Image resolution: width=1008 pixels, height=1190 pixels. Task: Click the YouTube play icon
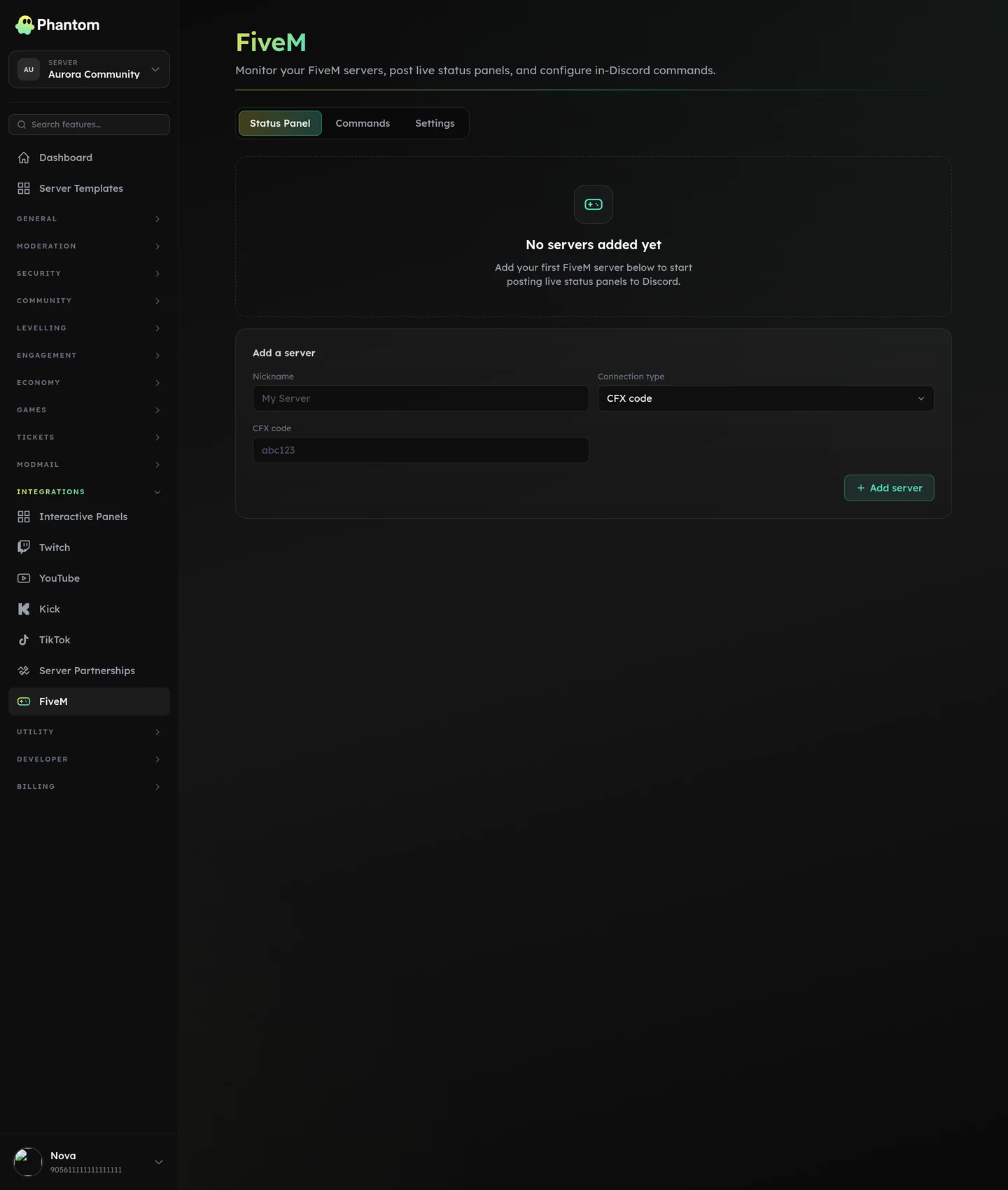[24, 578]
